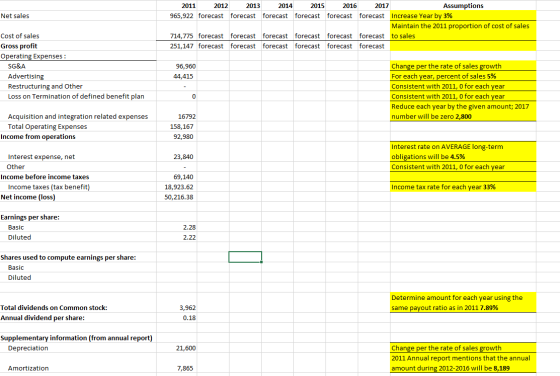The image size is (560, 376).
Task: Select Income from operations value 92,980
Action: click(183, 137)
